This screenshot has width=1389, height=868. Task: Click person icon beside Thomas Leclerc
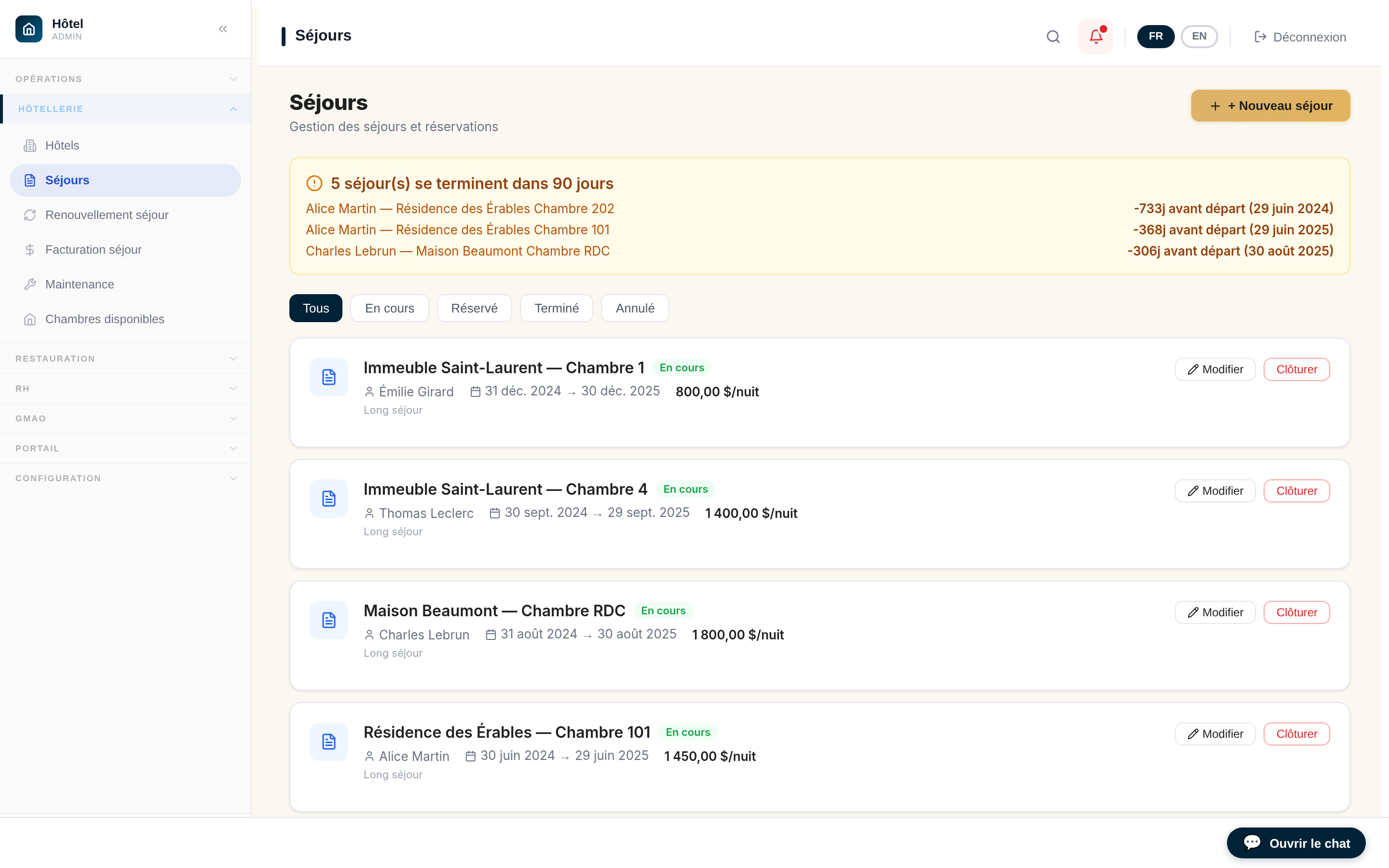[x=369, y=513]
